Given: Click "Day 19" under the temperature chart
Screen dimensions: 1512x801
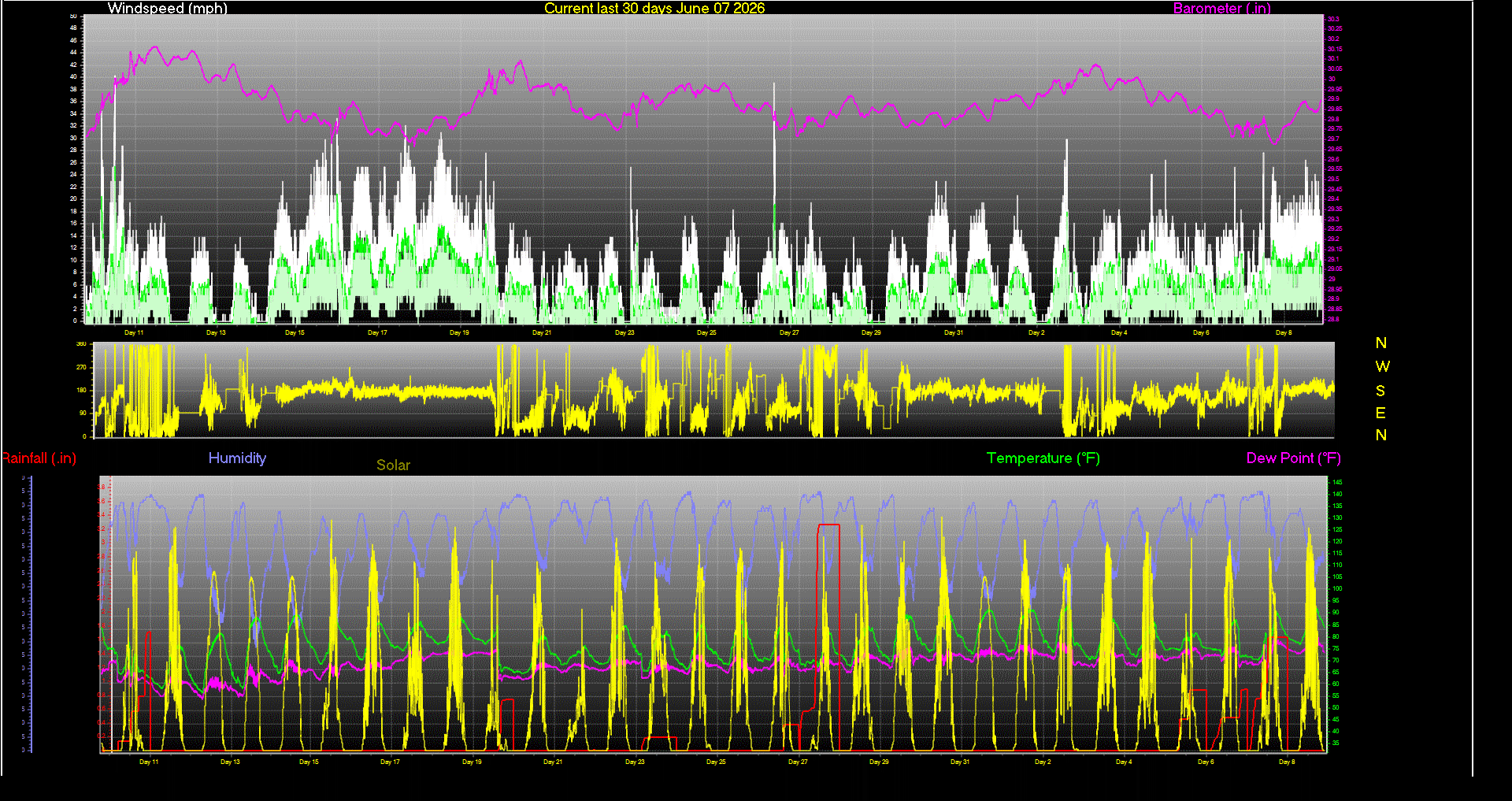Looking at the screenshot, I should 472,762.
